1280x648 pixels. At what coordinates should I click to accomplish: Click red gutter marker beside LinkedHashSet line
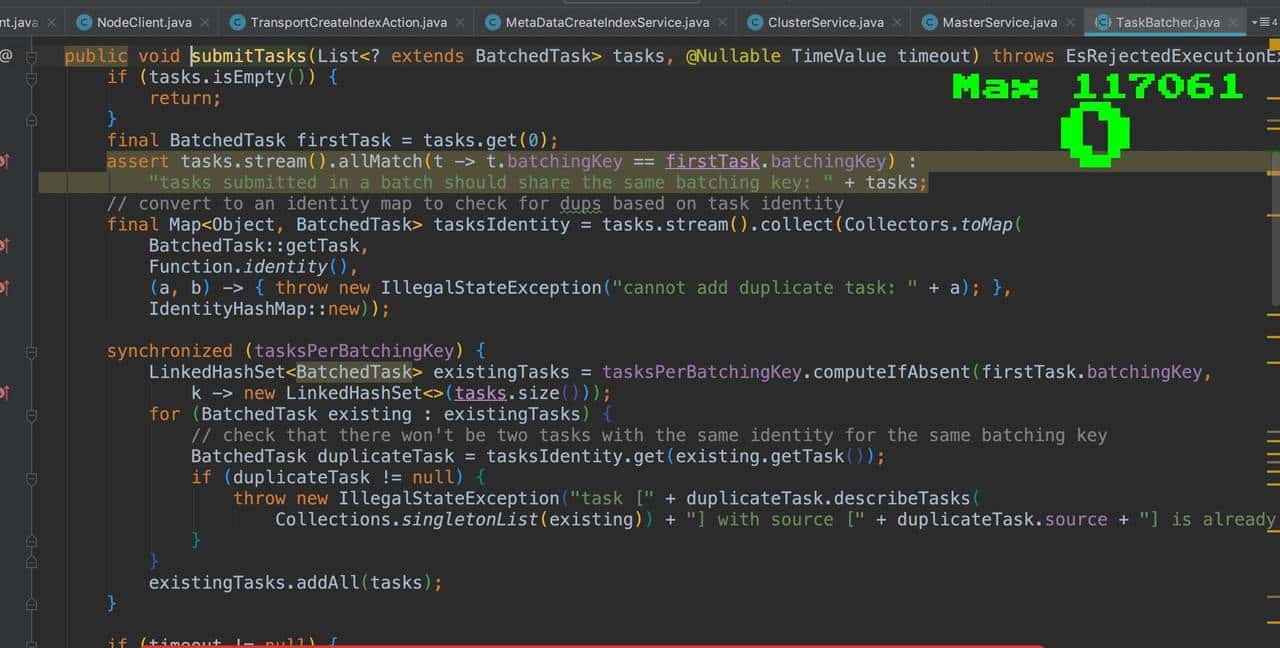pos(5,393)
